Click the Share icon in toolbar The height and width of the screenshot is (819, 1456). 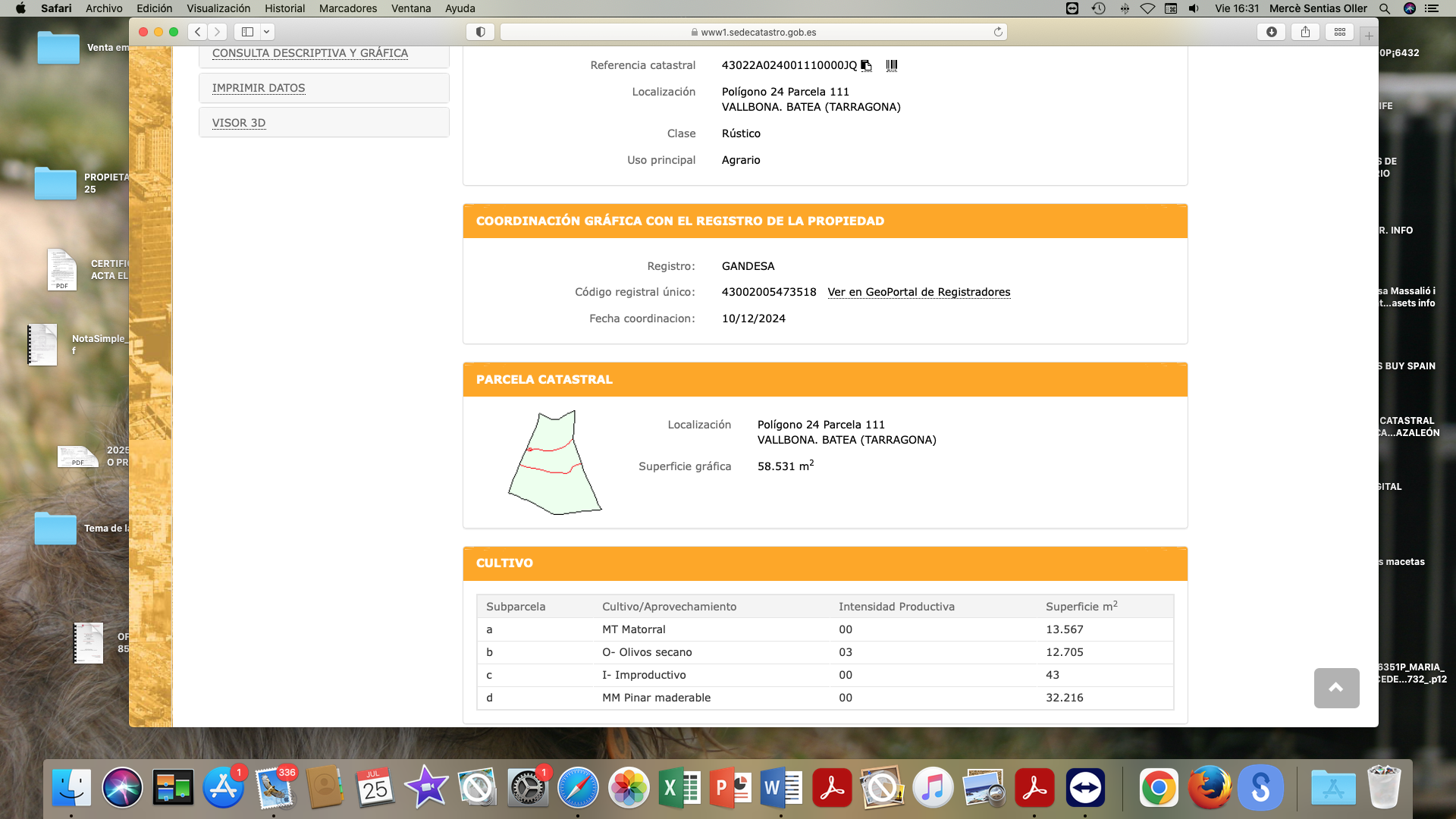(x=1305, y=32)
